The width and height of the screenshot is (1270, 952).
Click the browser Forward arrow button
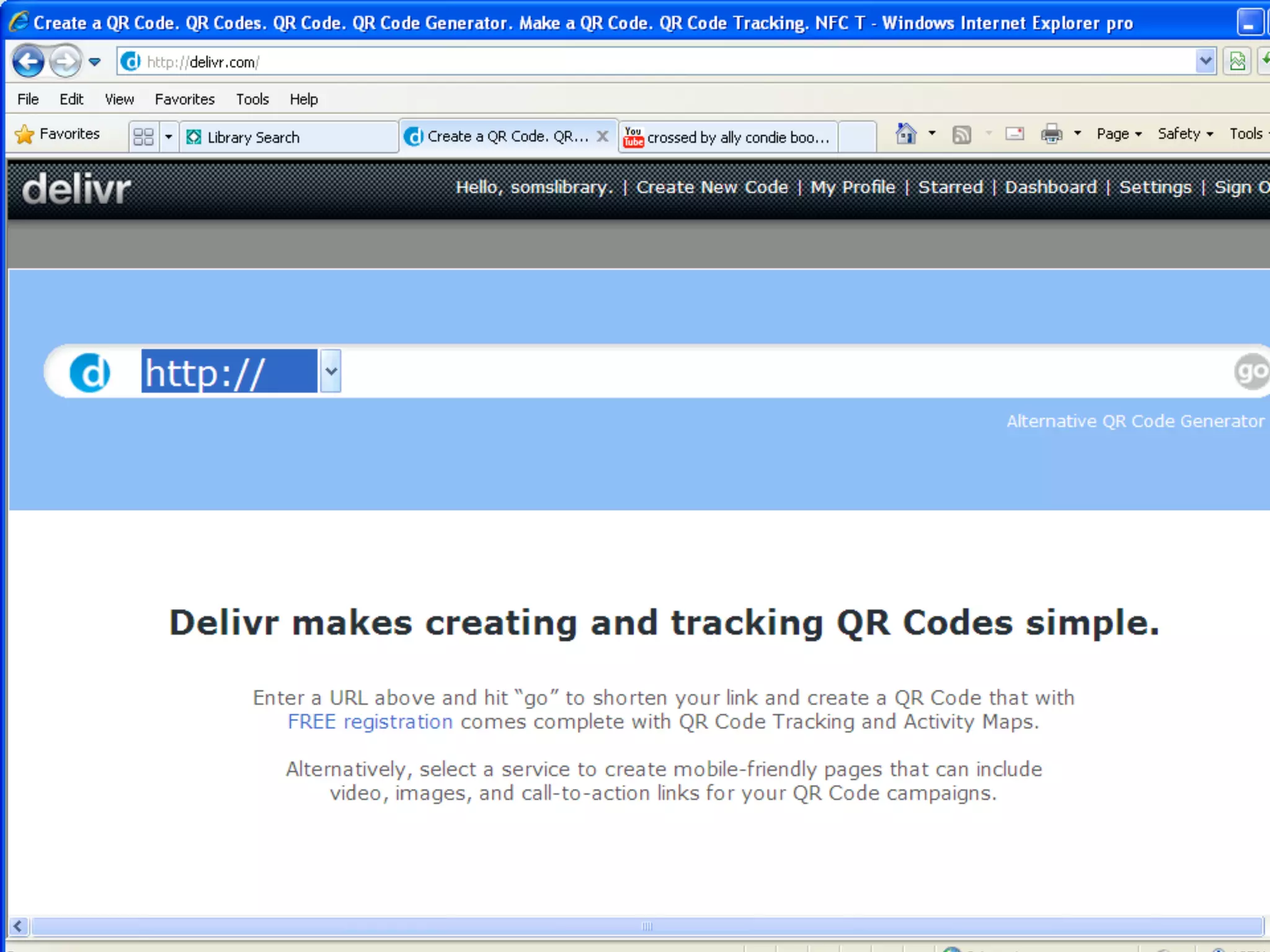(65, 61)
